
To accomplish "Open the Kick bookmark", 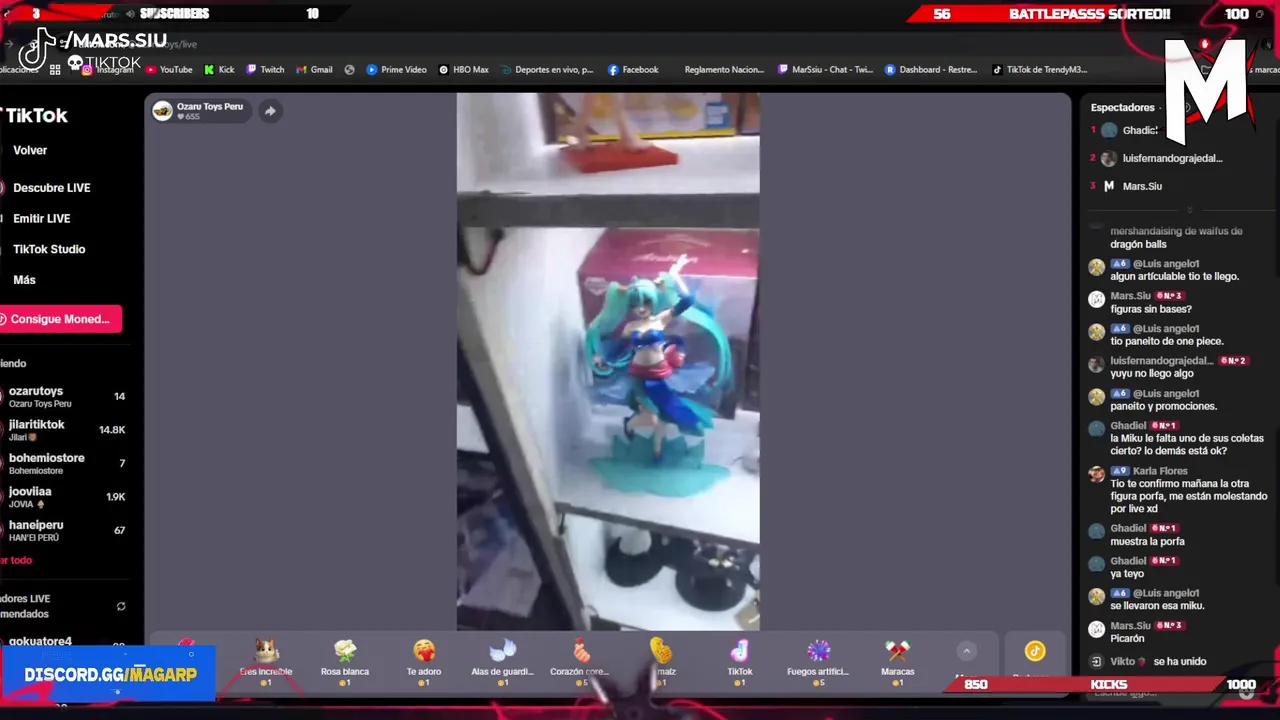I will coord(219,70).
